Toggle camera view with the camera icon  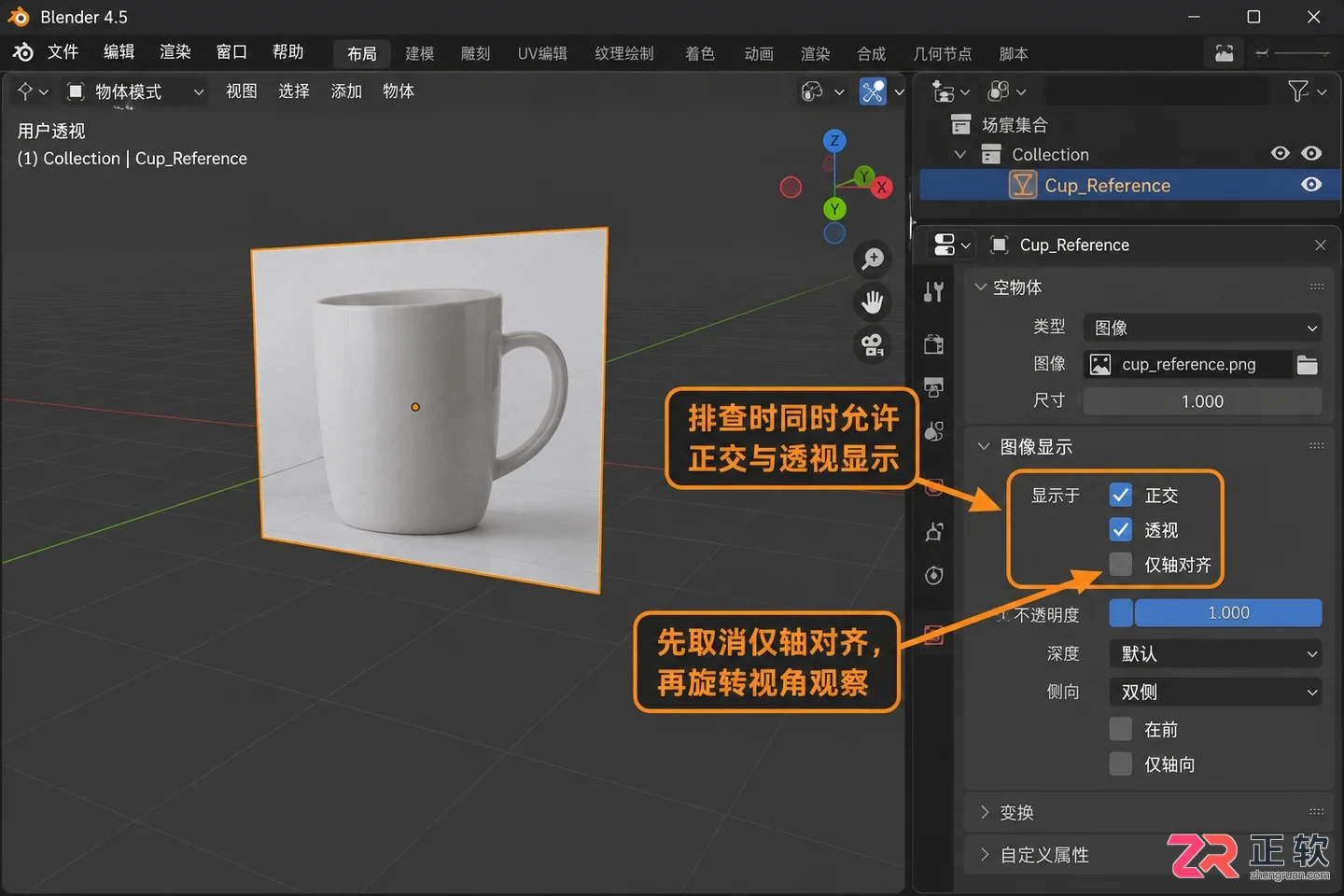(x=873, y=345)
